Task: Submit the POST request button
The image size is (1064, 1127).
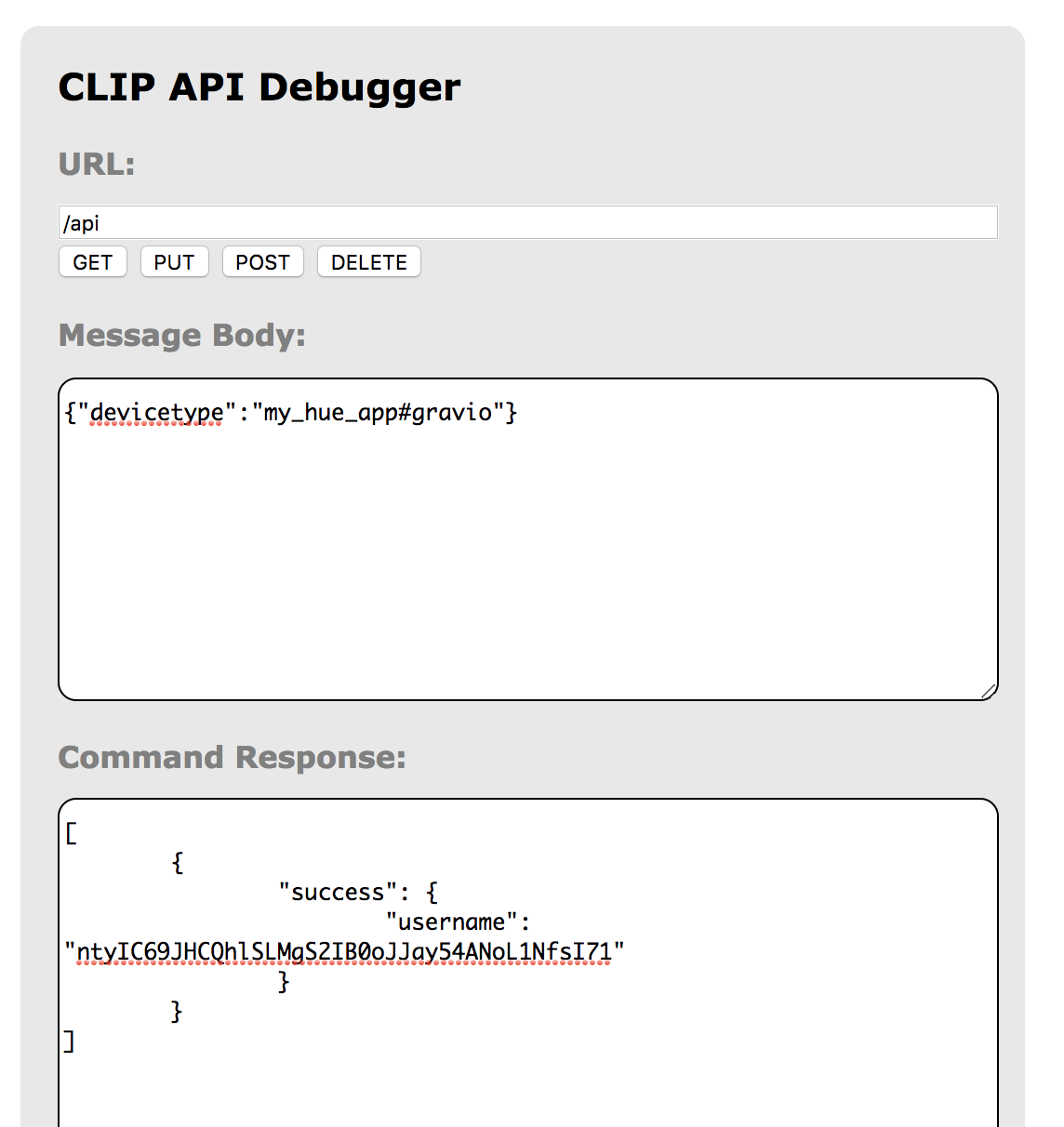Action: [x=263, y=262]
